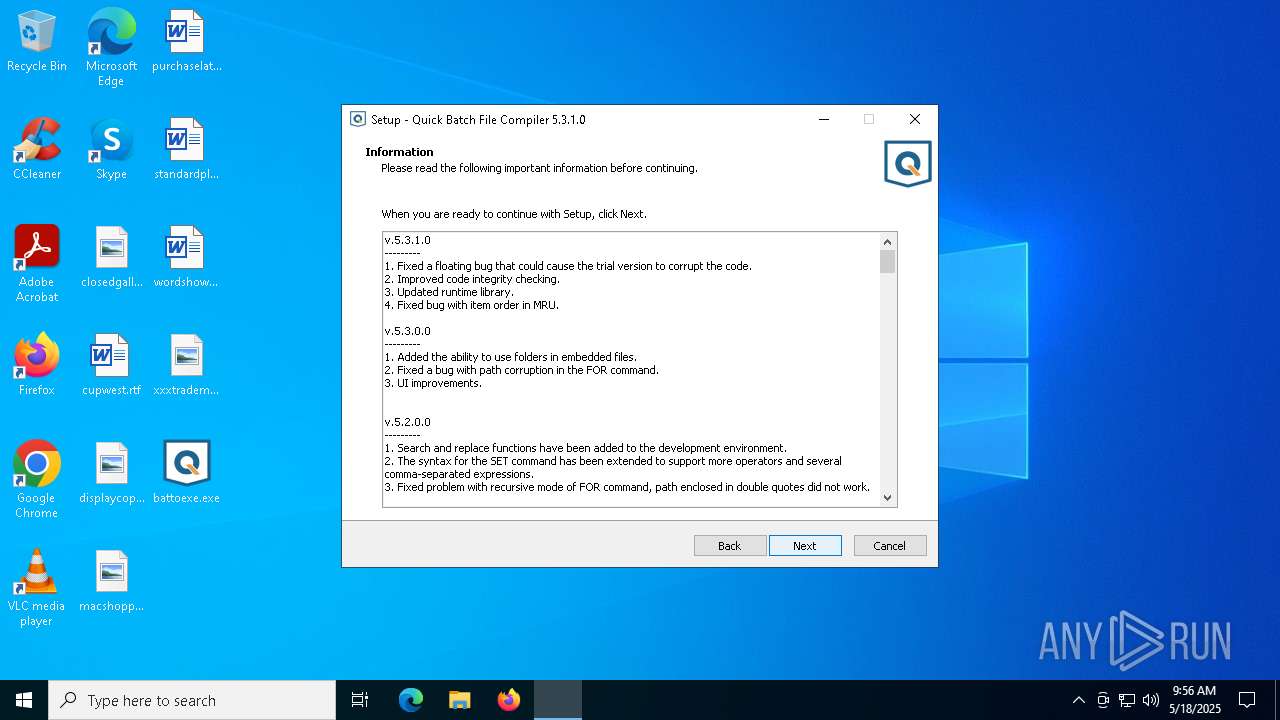Select the macshopp... image file
Viewport: 1280px width, 720px height.
click(111, 582)
